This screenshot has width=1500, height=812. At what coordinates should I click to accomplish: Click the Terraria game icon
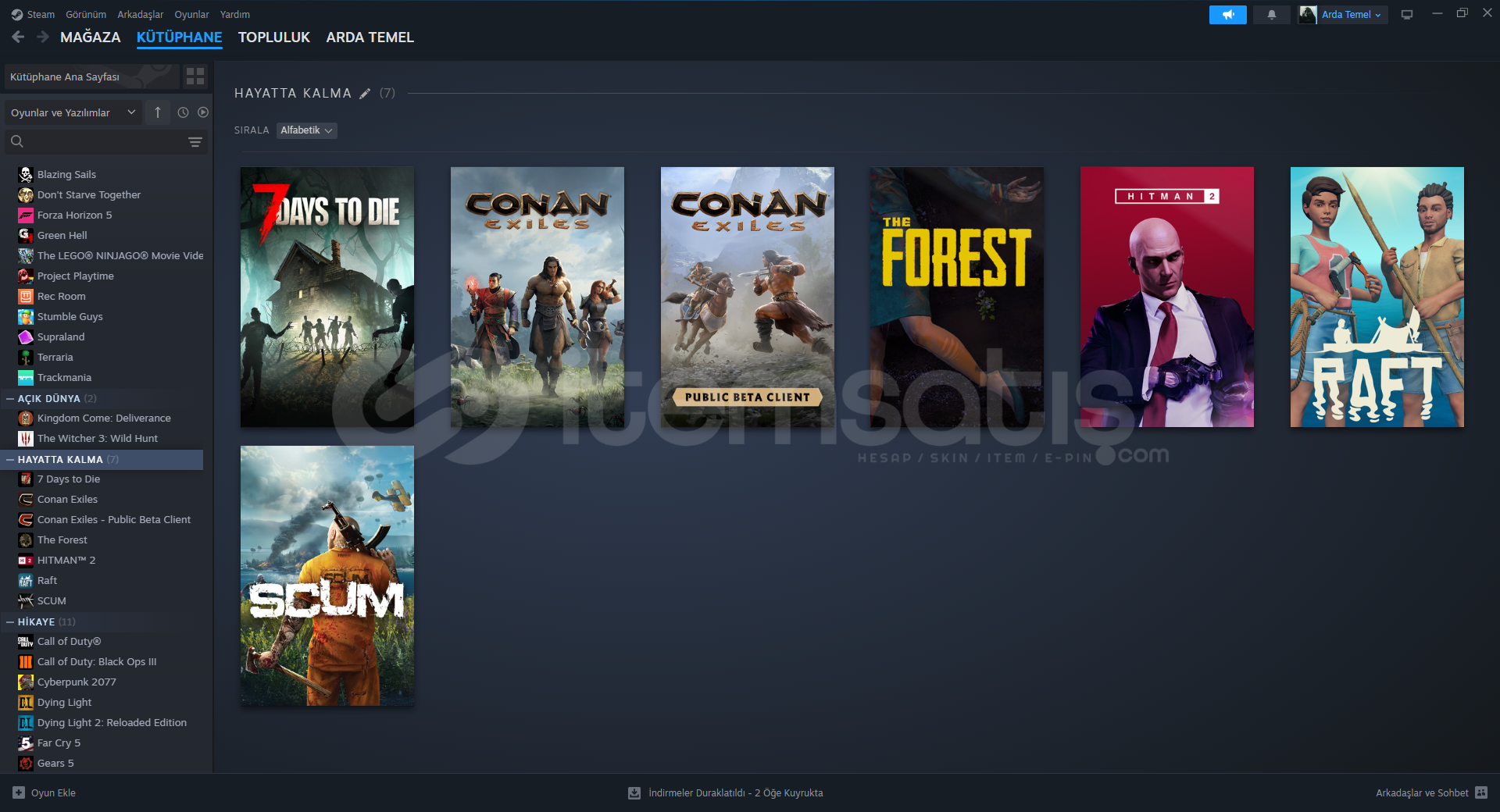[26, 357]
